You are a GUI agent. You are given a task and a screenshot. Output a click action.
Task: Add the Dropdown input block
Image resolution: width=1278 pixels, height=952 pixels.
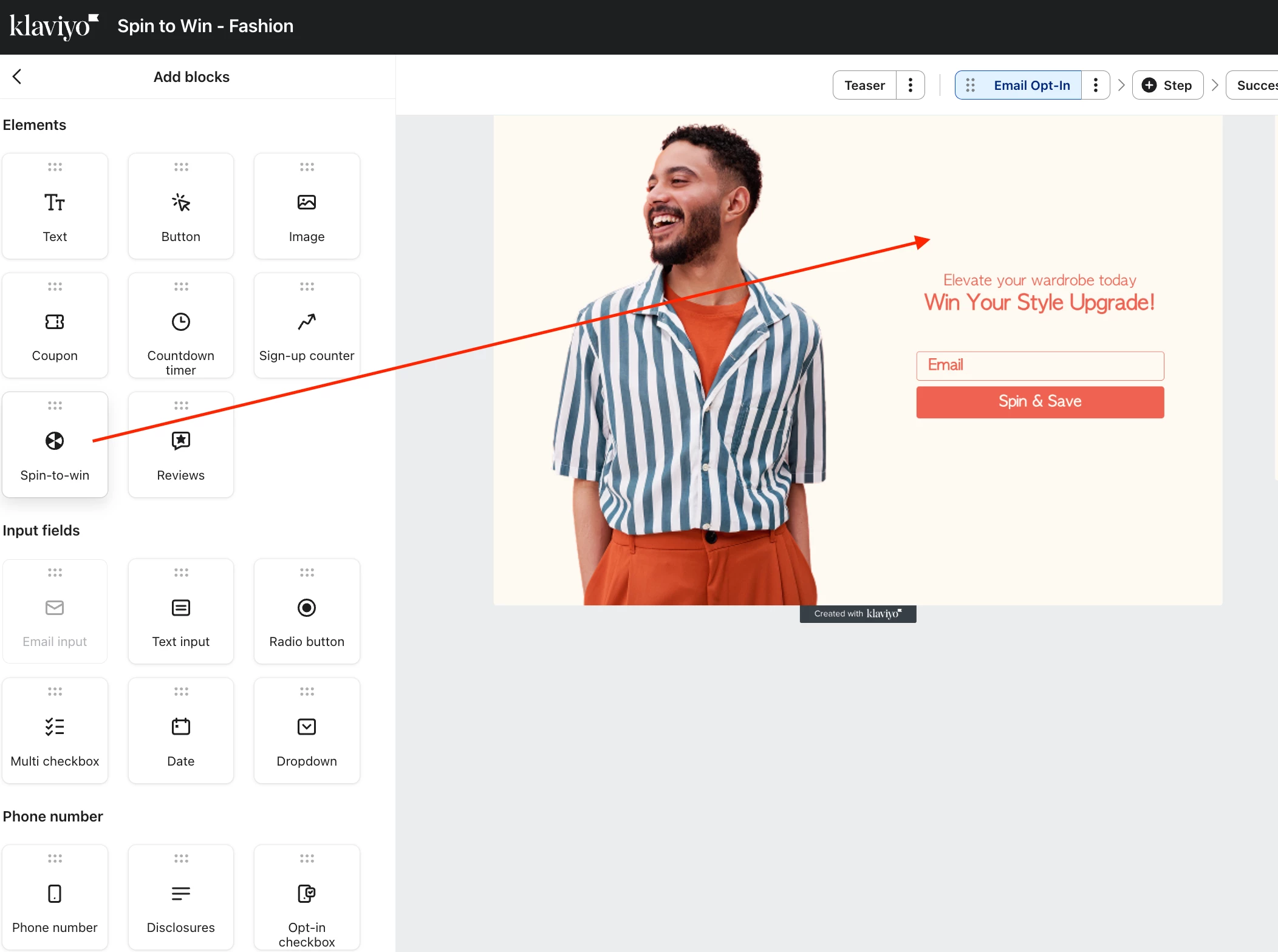307,730
